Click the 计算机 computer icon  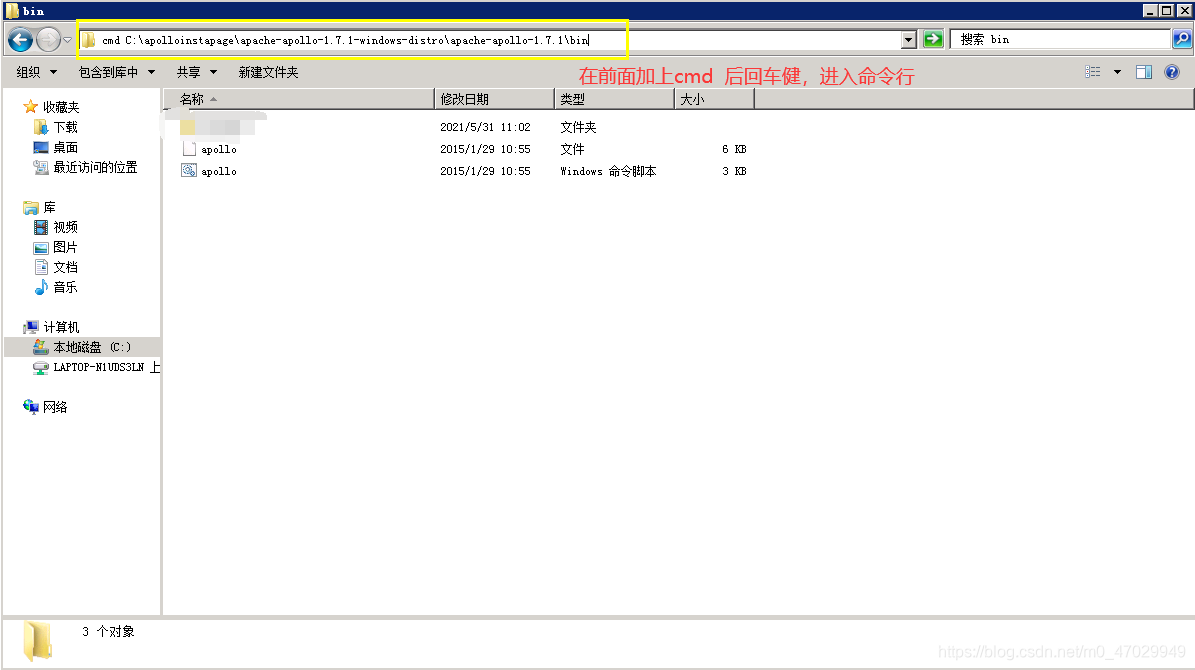30,327
